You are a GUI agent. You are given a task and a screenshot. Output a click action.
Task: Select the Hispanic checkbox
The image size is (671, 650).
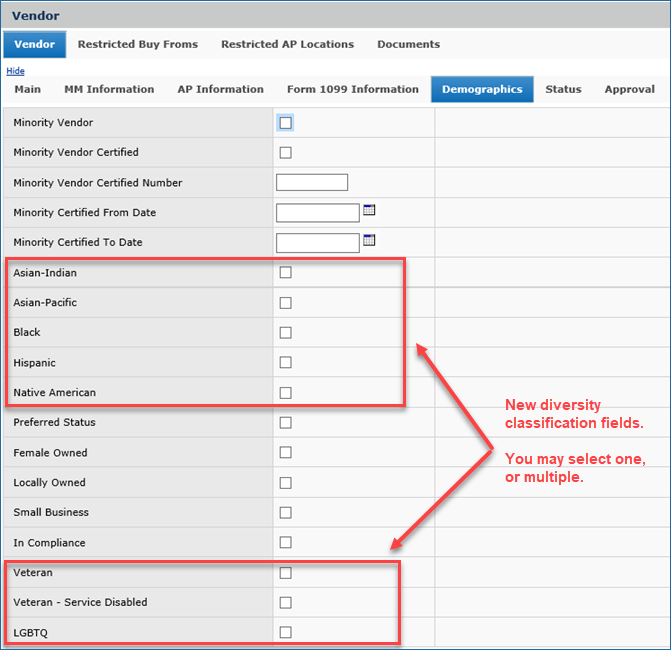pos(286,362)
